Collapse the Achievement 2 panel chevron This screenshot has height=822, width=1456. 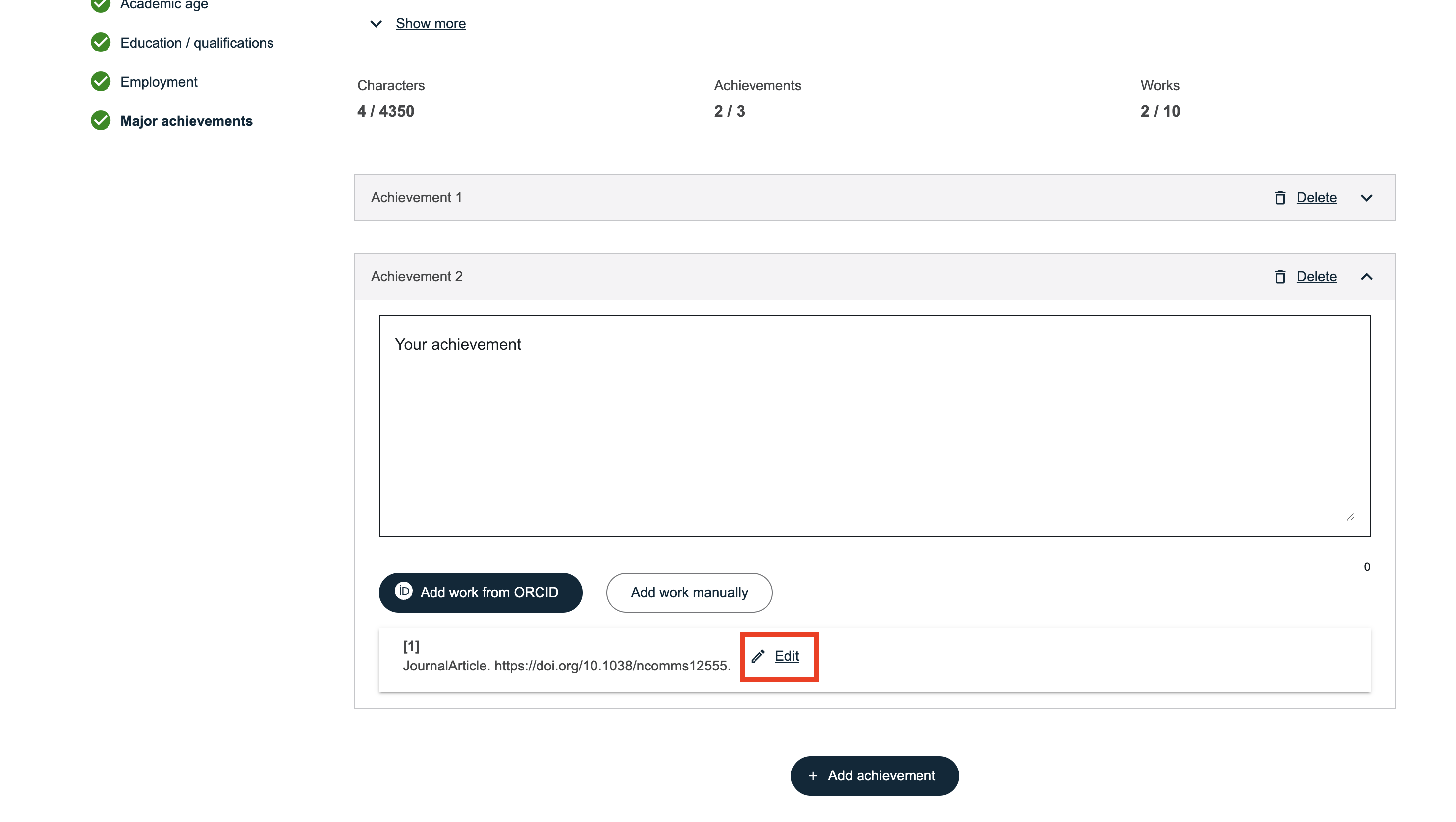(x=1366, y=277)
